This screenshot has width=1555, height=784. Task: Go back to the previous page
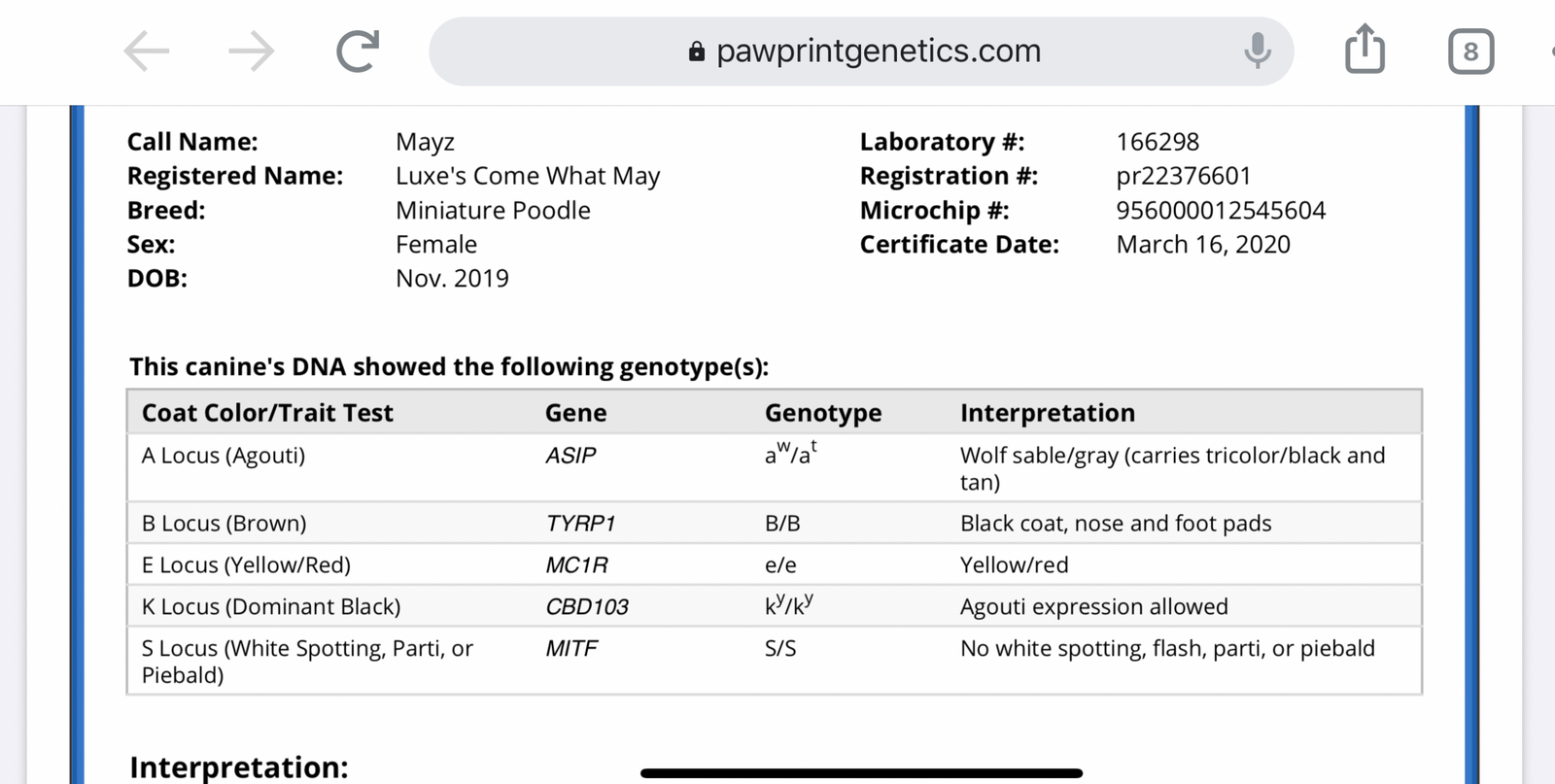pos(147,51)
